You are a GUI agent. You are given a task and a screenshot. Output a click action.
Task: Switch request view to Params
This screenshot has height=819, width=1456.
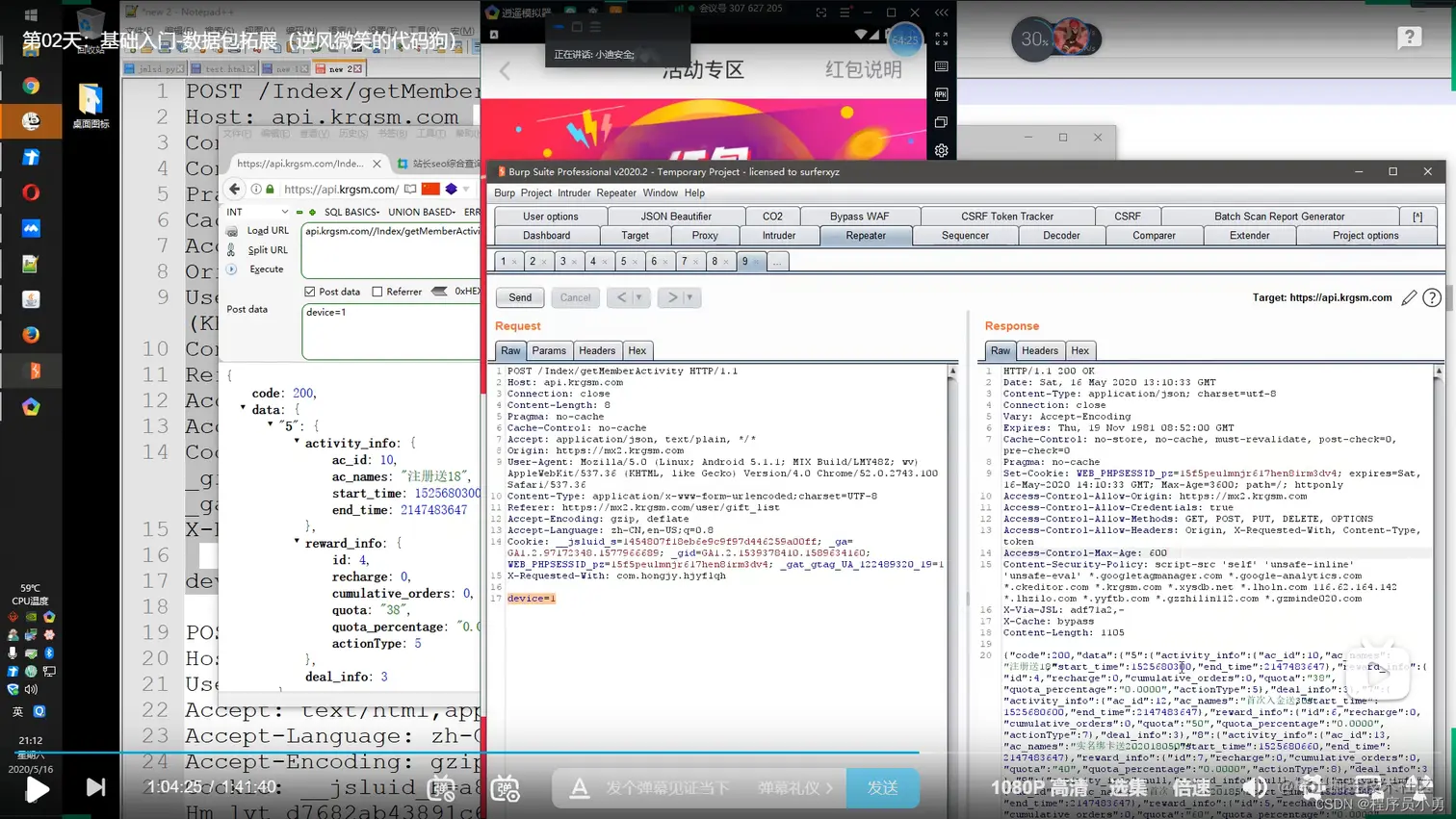pos(549,350)
